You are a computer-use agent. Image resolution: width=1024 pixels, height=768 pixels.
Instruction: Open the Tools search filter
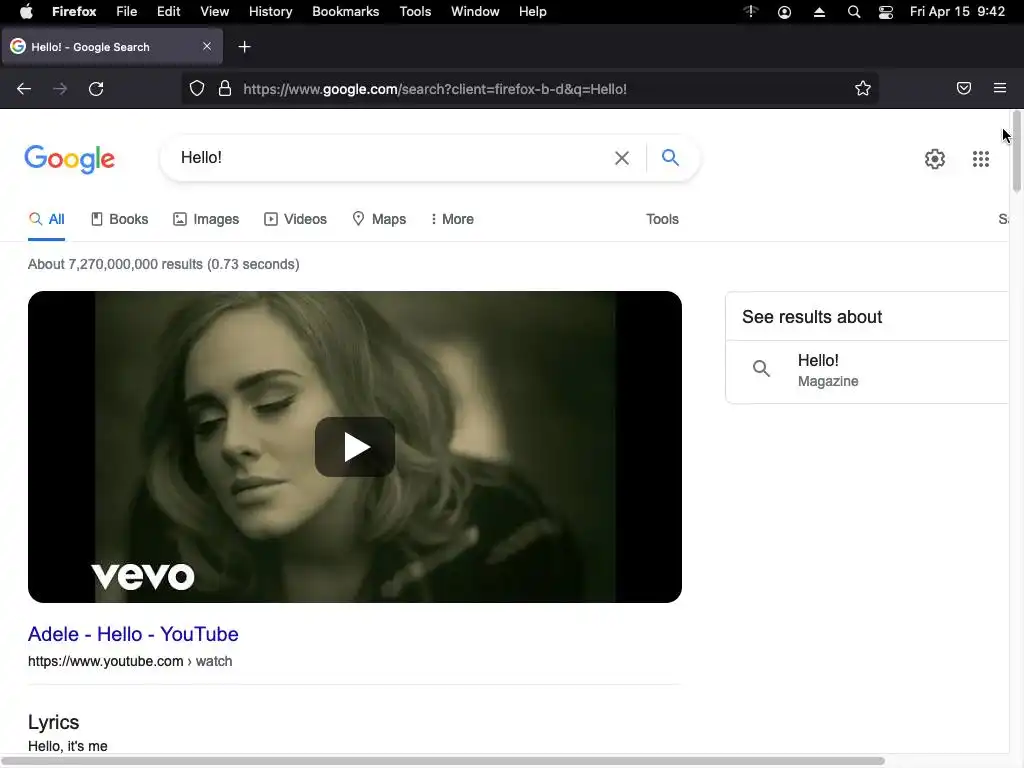pyautogui.click(x=662, y=219)
